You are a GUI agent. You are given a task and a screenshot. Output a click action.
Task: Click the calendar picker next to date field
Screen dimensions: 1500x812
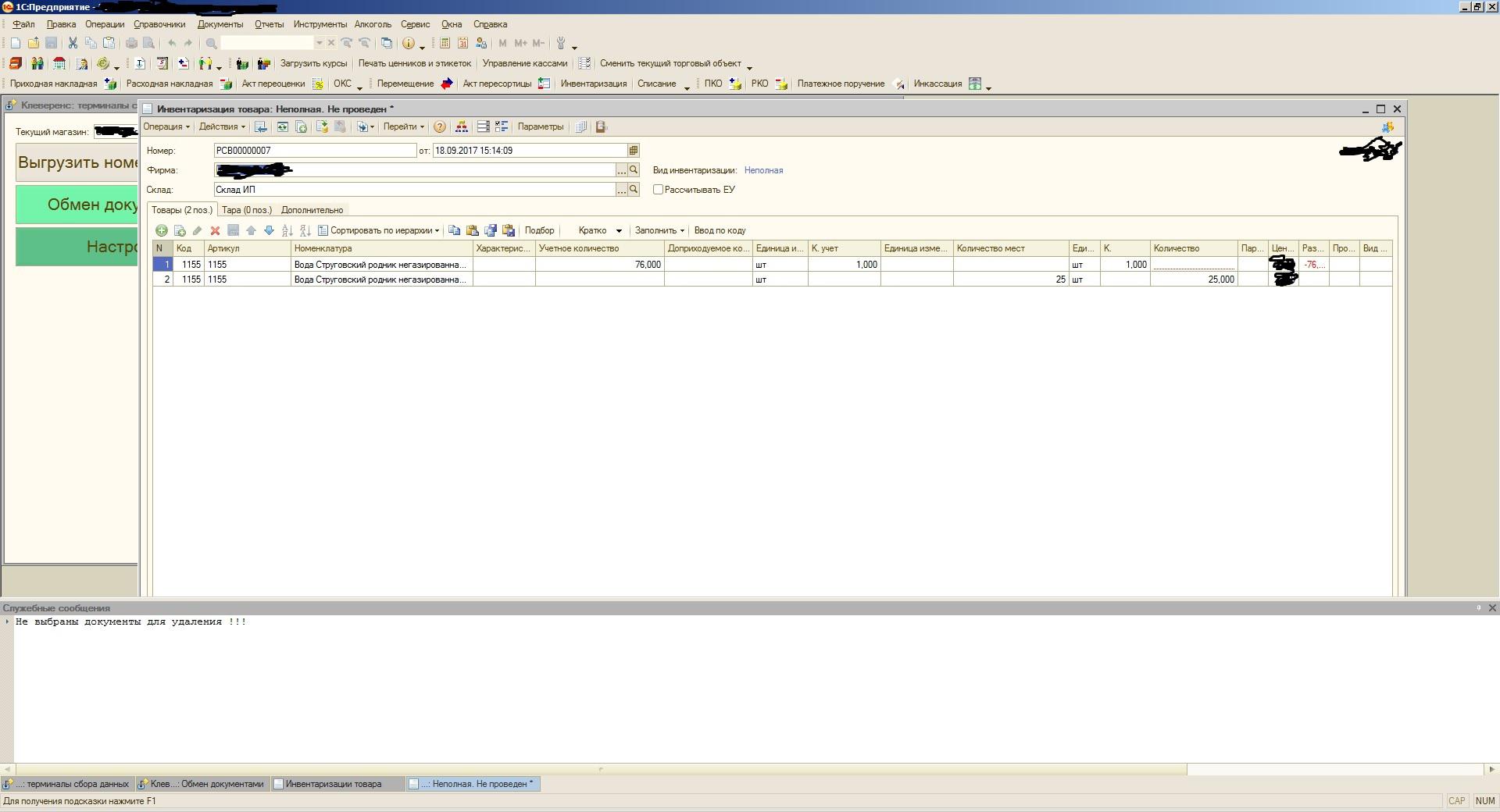click(x=634, y=150)
